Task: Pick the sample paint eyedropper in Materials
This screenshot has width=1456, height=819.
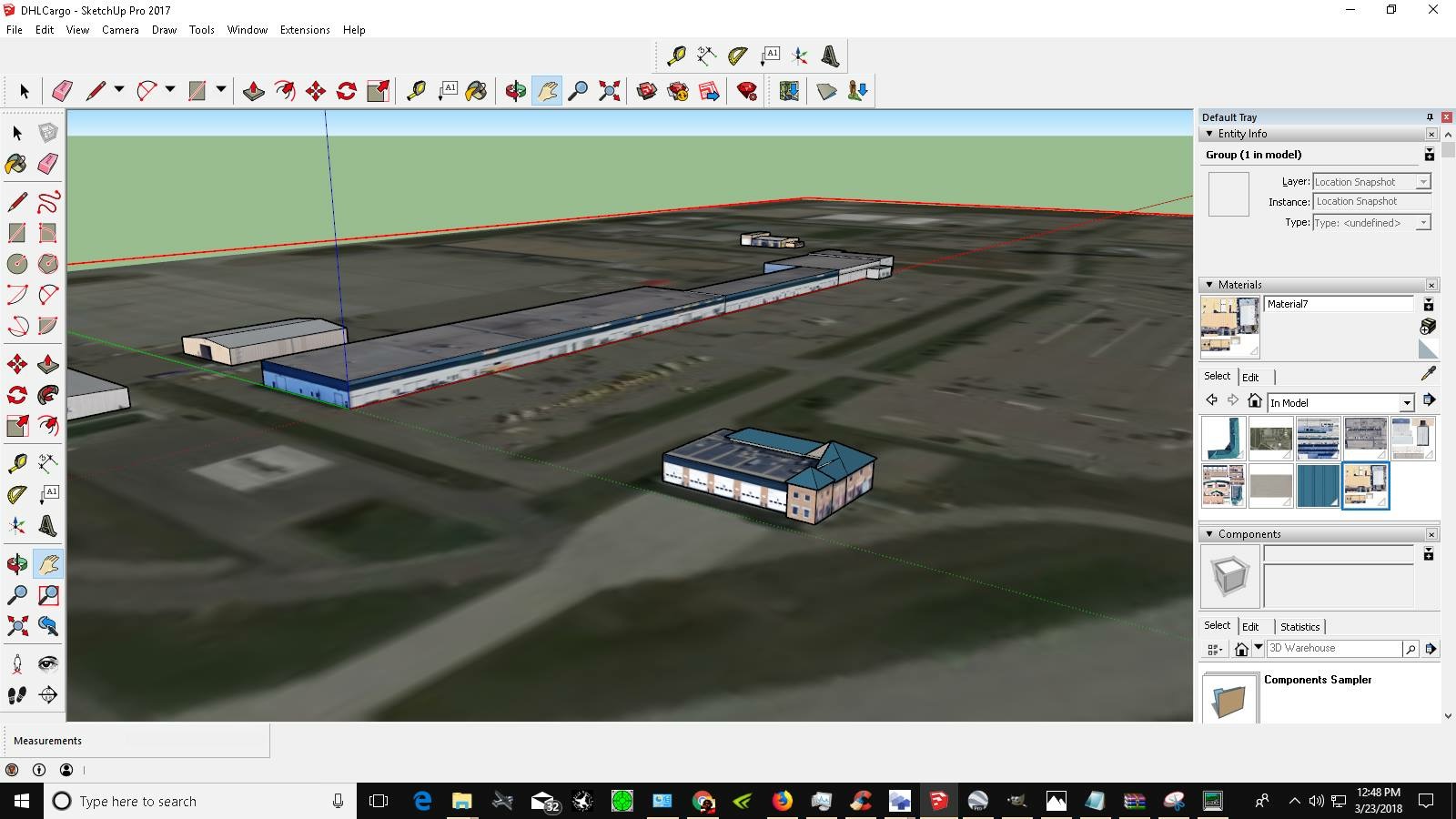Action: pos(1429,375)
